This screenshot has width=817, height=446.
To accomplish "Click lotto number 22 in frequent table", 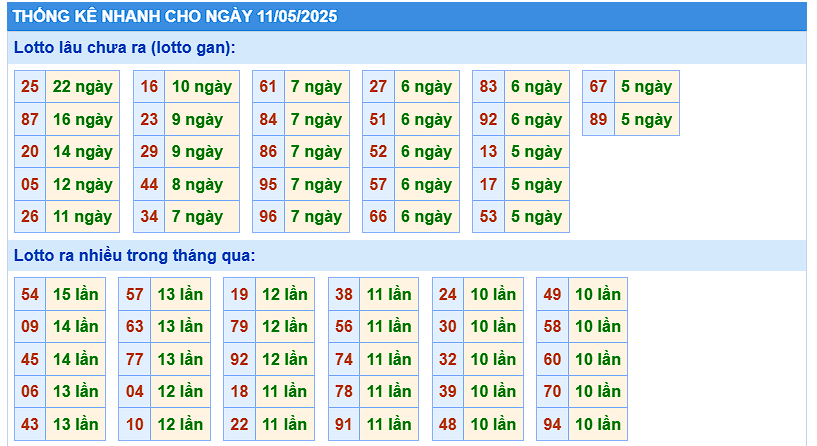I will [239, 424].
